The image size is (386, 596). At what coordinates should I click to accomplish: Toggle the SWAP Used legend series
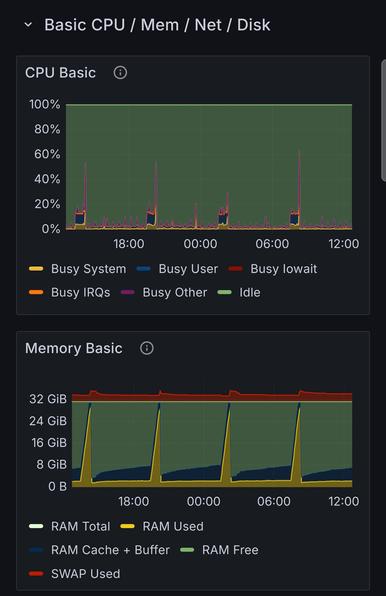pos(85,574)
